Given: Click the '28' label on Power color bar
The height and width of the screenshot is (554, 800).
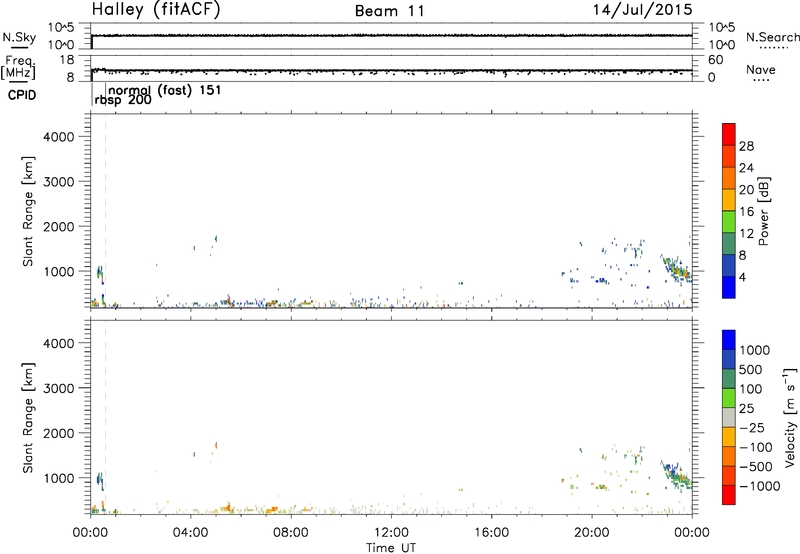Looking at the screenshot, I should (746, 146).
